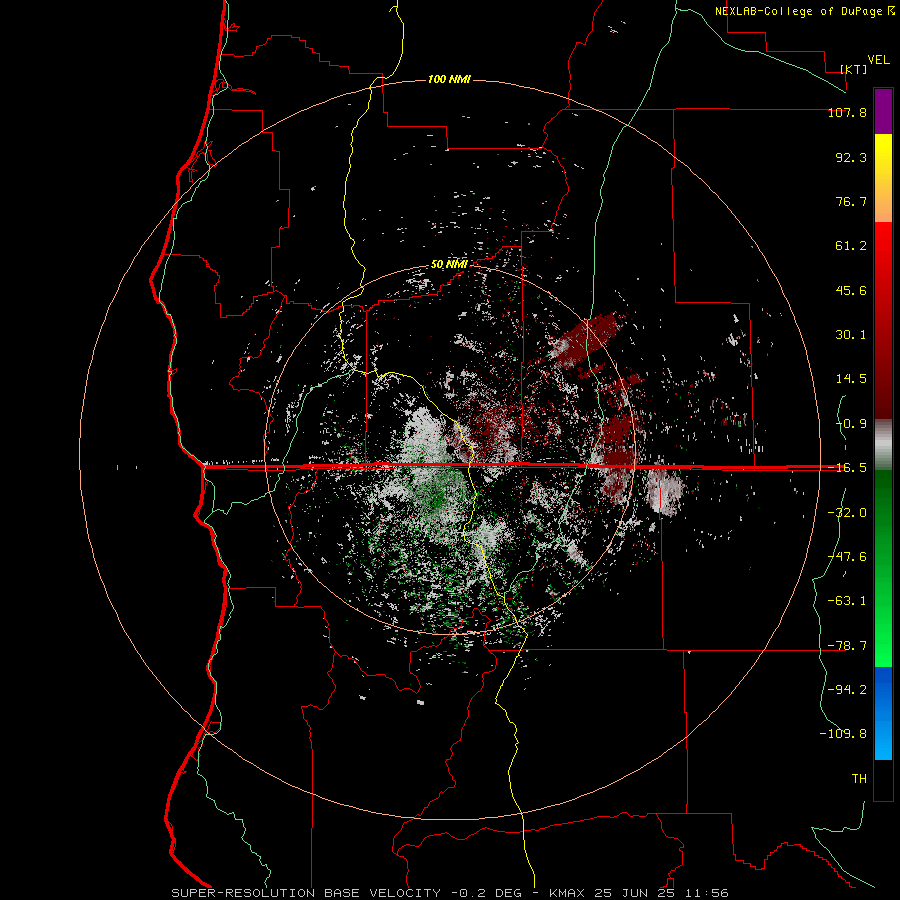Select the 30.1 scale value
Viewport: 900px width, 900px height.
[851, 335]
